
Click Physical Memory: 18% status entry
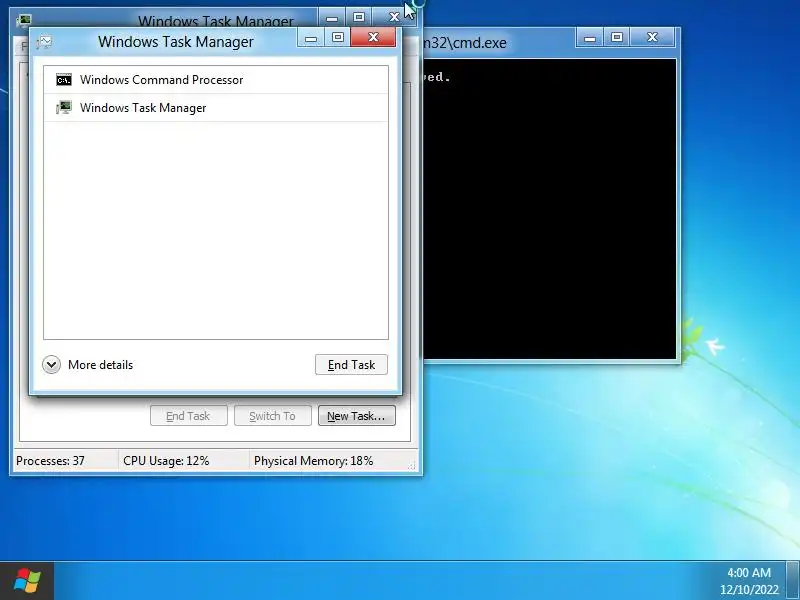[x=314, y=461]
